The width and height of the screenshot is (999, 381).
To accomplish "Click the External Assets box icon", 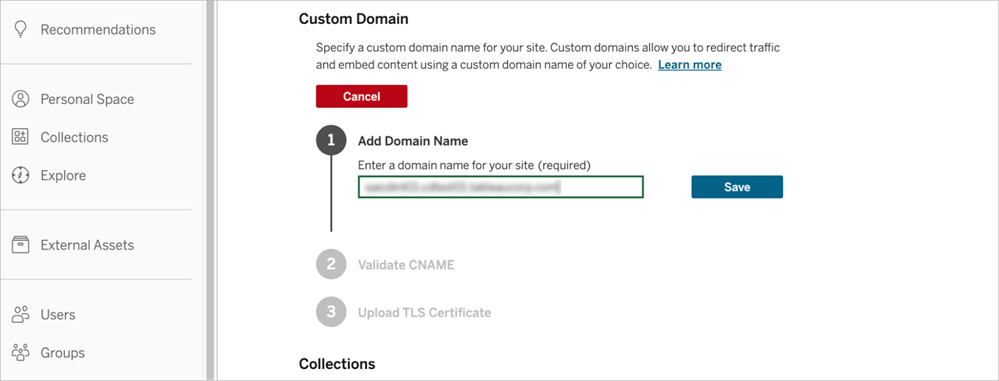I will (21, 245).
